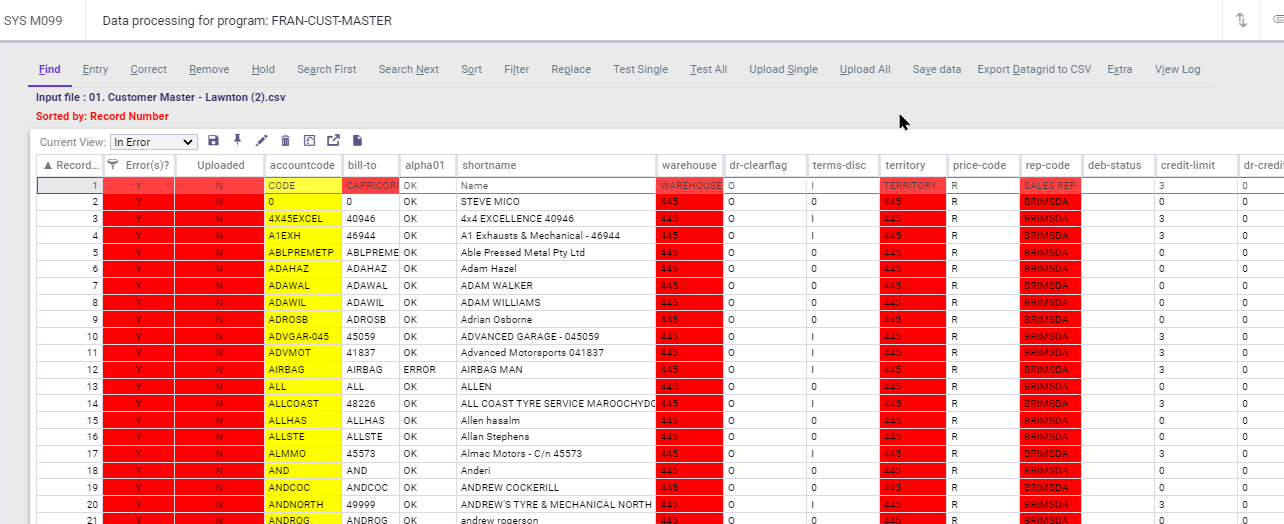Click the save view floppy disk icon
1284x524 pixels.
213,141
